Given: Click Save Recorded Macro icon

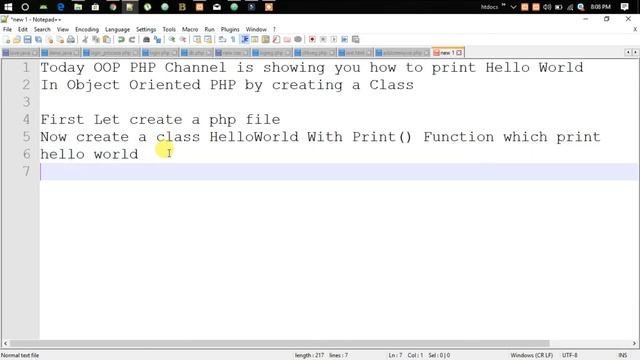Looking at the screenshot, I should [x=356, y=40].
